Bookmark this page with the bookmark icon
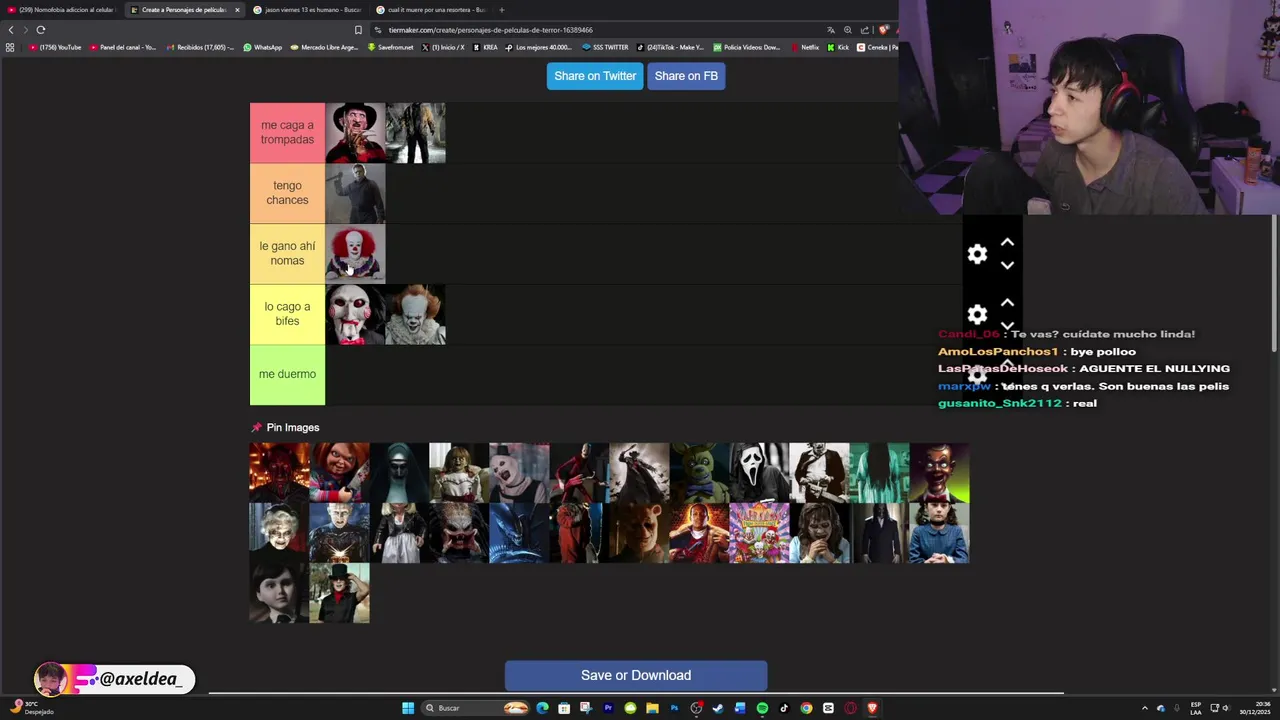This screenshot has height=720, width=1280. click(x=358, y=30)
